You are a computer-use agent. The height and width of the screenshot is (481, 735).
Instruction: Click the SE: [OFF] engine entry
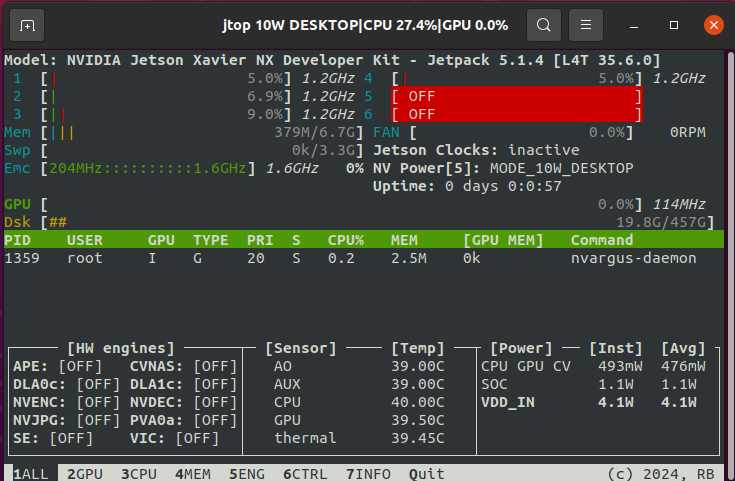pyautogui.click(x=53, y=438)
